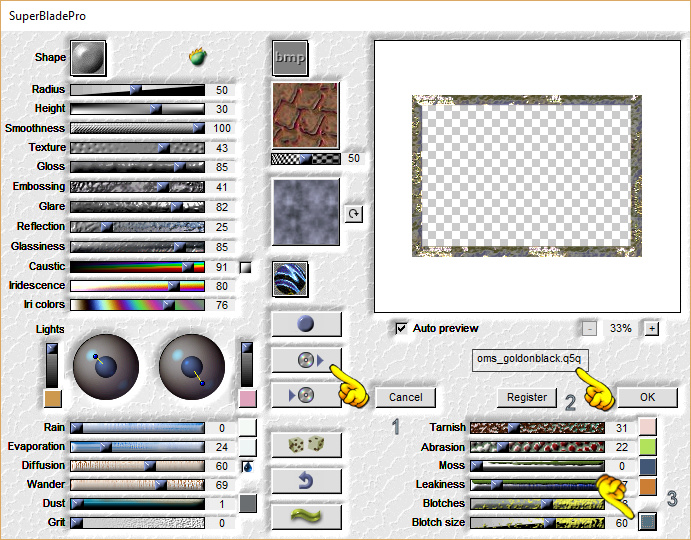Click the texture blend slider under thumbnail
Viewport: 691px width, 540px height.
click(306, 159)
